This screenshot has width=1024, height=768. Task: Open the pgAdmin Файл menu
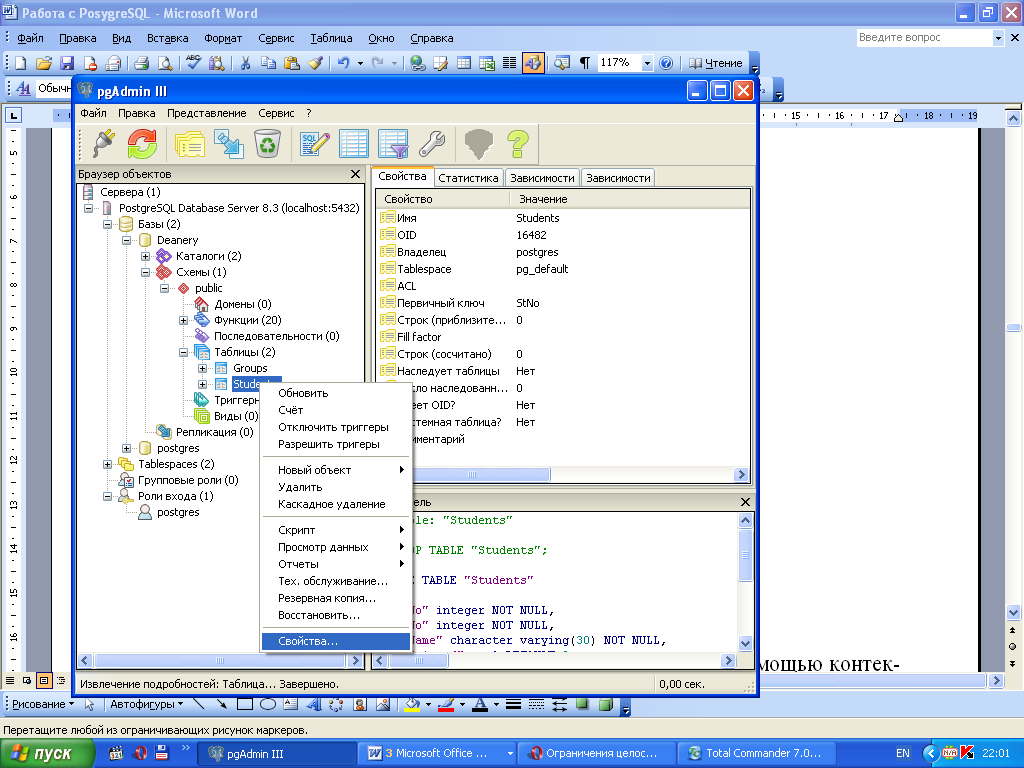coord(93,113)
